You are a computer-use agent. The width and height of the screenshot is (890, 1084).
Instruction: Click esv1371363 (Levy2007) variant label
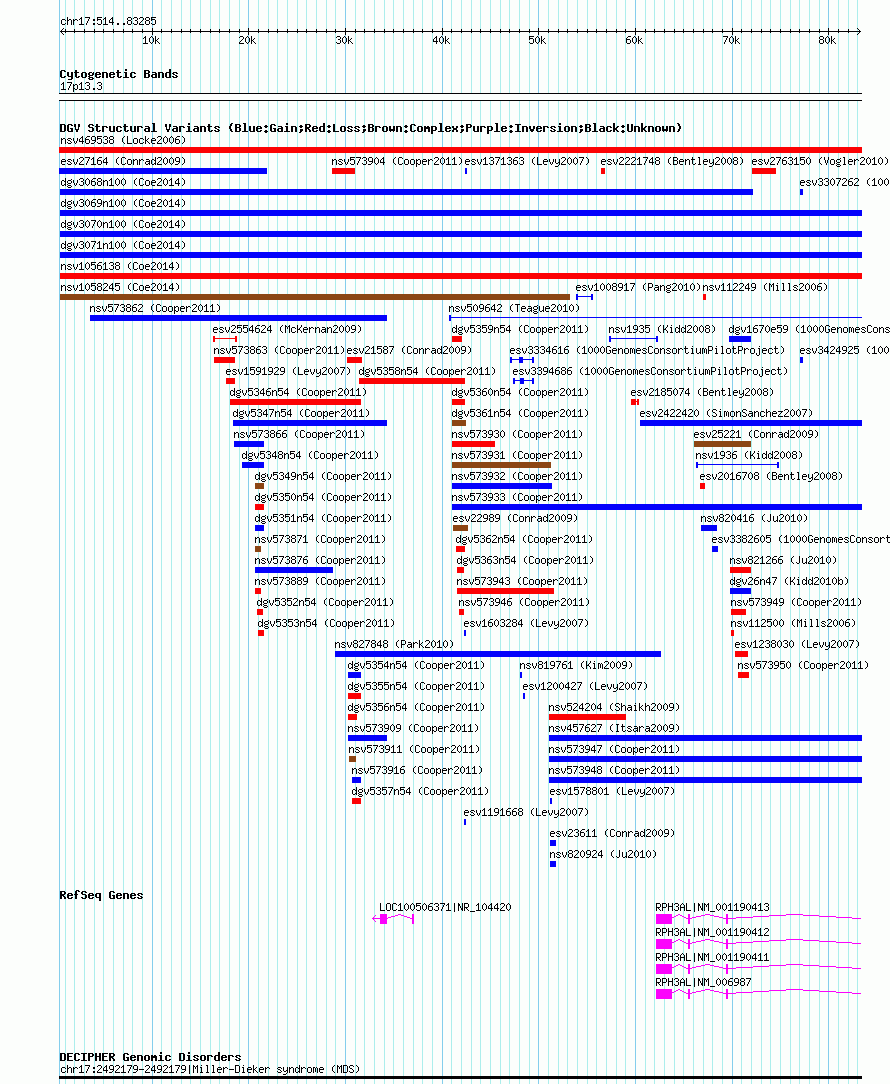pos(527,161)
